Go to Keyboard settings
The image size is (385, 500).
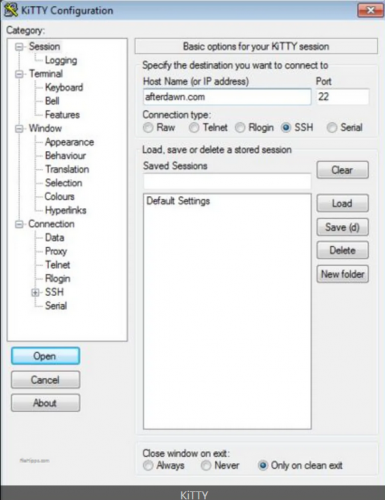[x=64, y=87]
